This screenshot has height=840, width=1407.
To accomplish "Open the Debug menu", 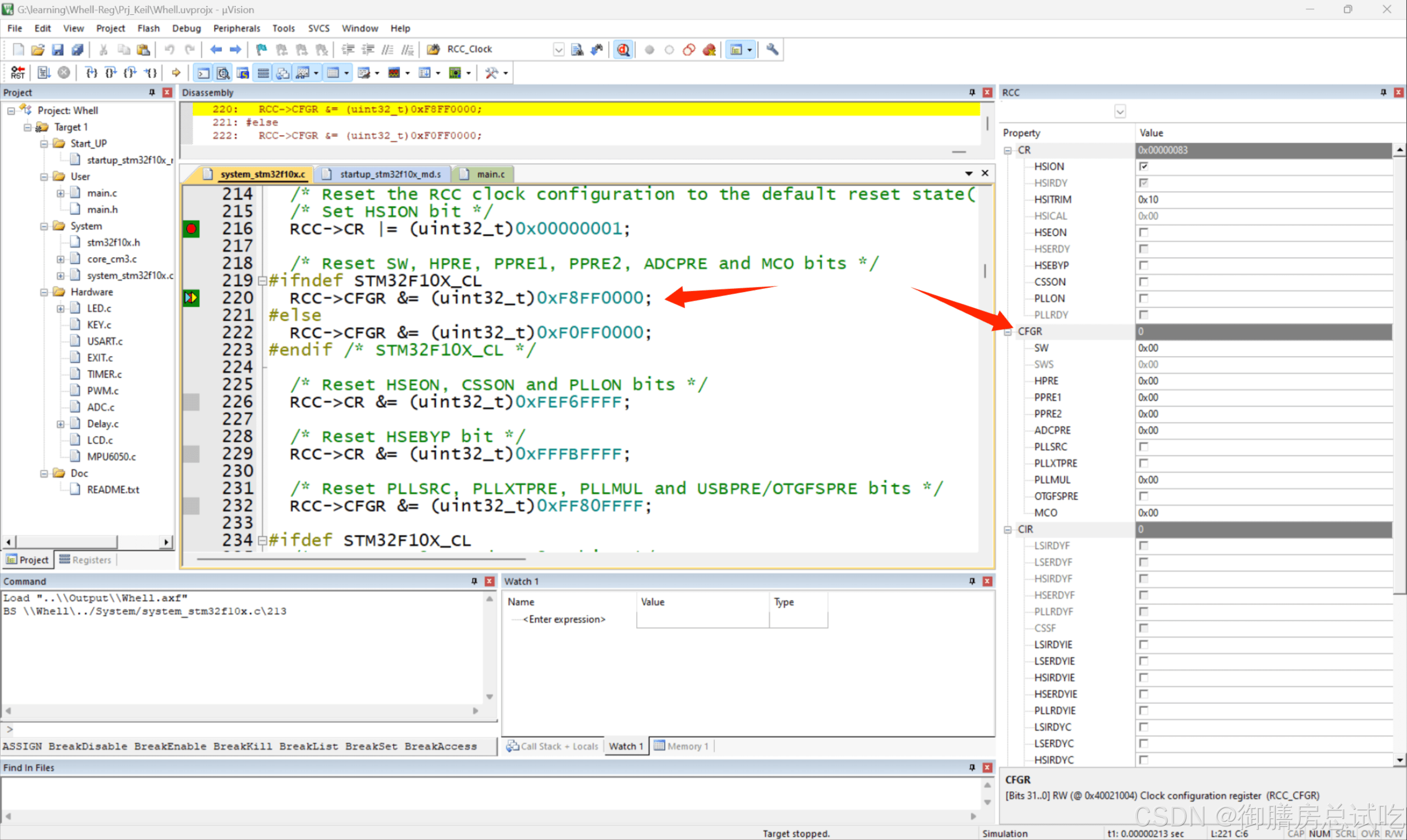I will pos(186,29).
